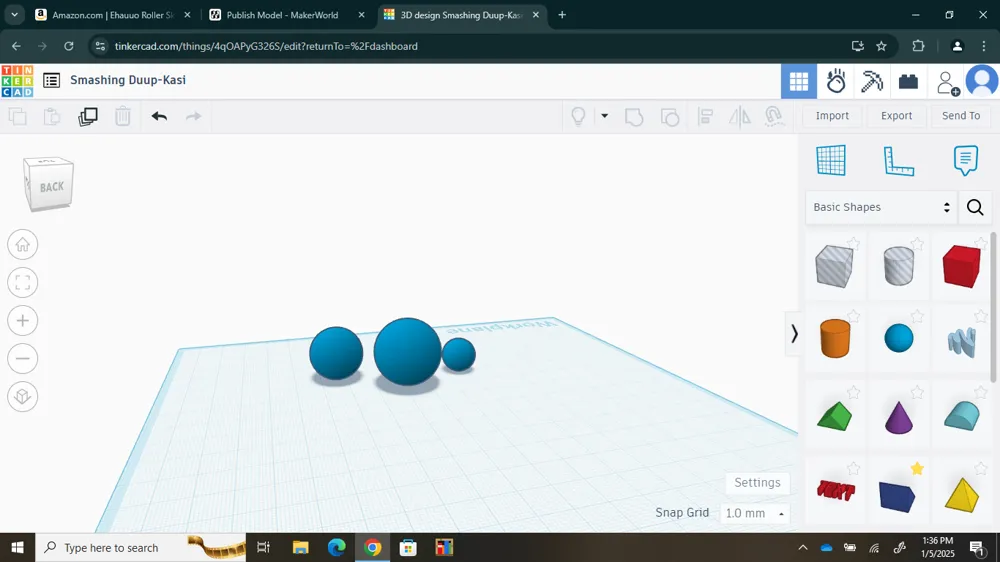
Task: Collapse the shapes panel chevron
Action: pos(794,334)
